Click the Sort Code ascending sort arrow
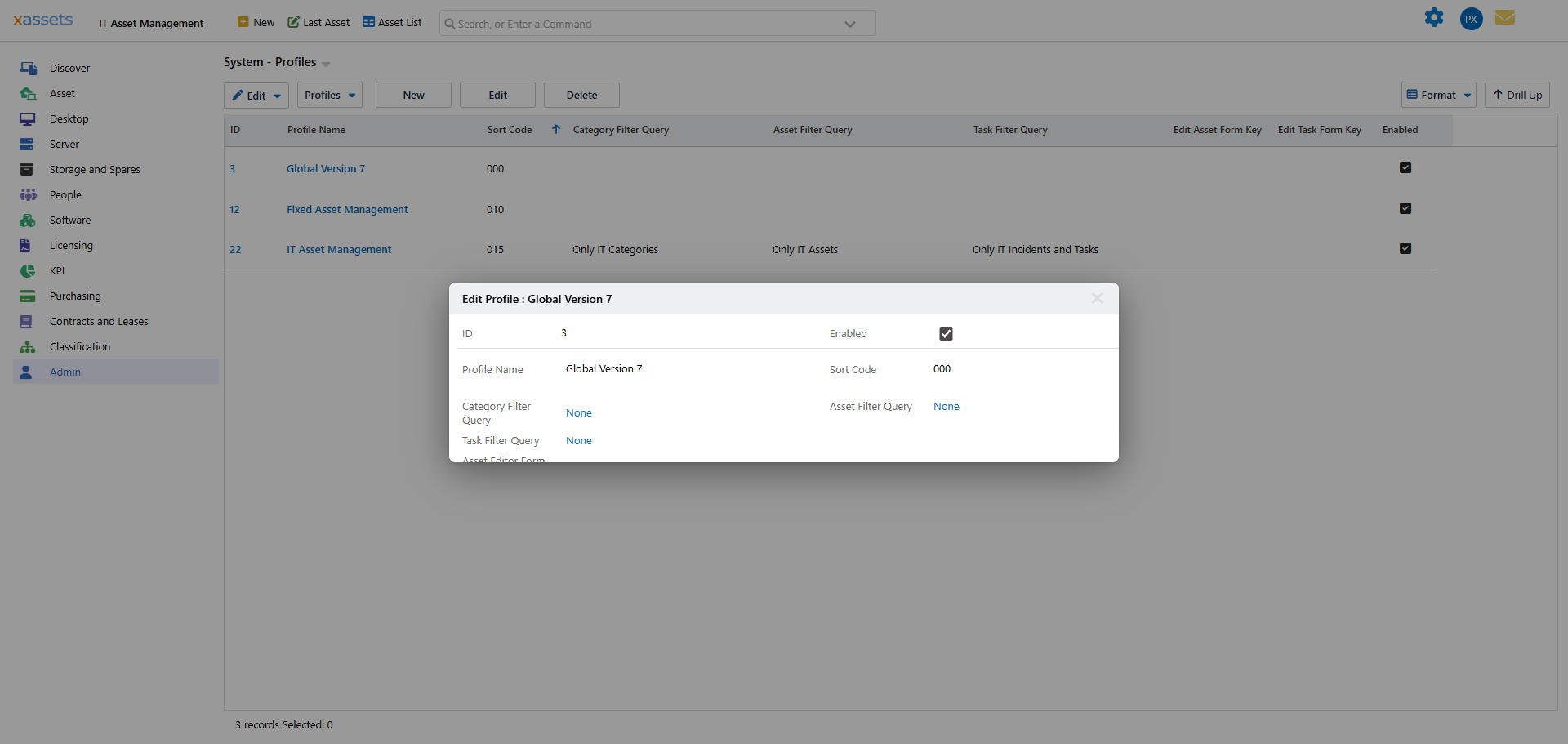Image resolution: width=1568 pixels, height=744 pixels. 556,129
